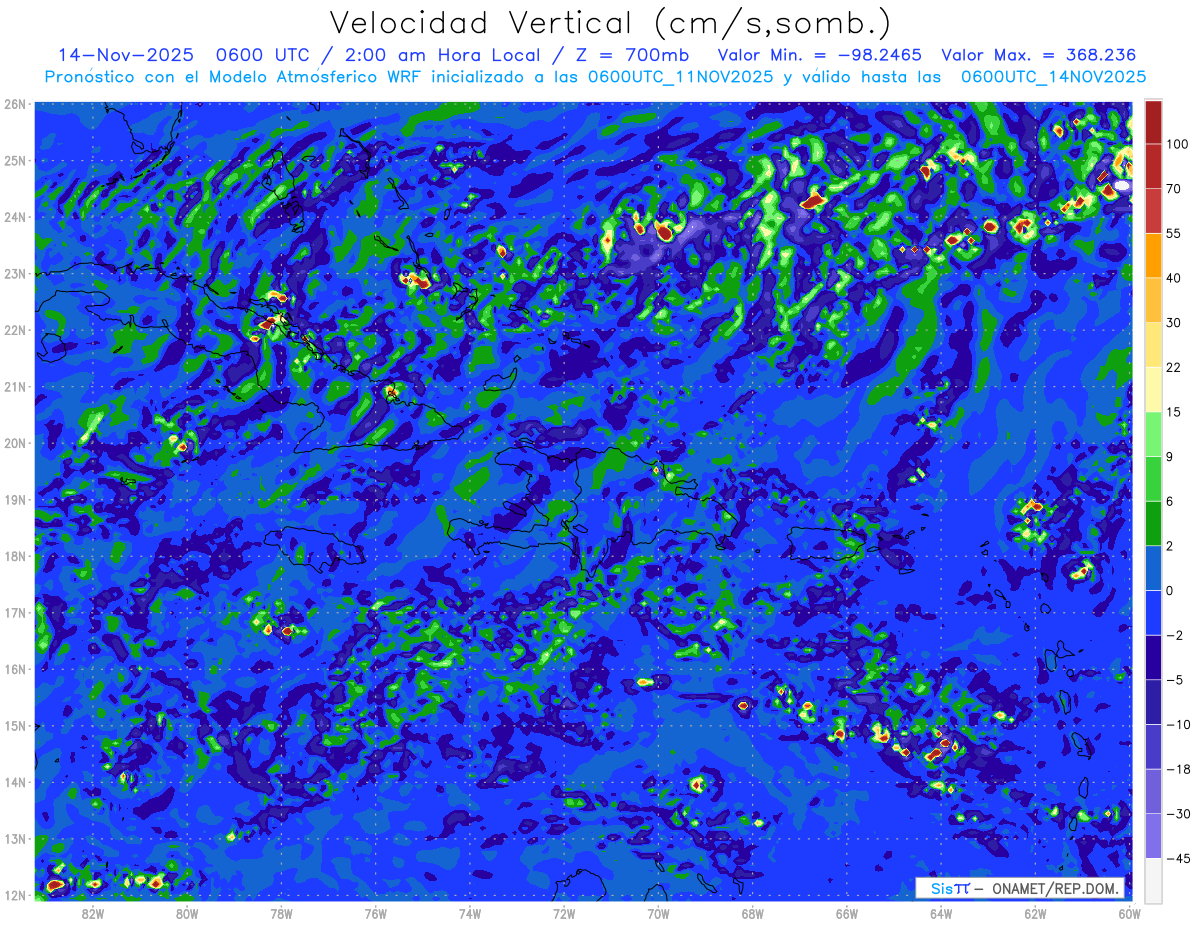Screen dimensions: 1200x927
Task: Click the 'ONAMET/REP.DOM.' credit label
Action: (1054, 888)
